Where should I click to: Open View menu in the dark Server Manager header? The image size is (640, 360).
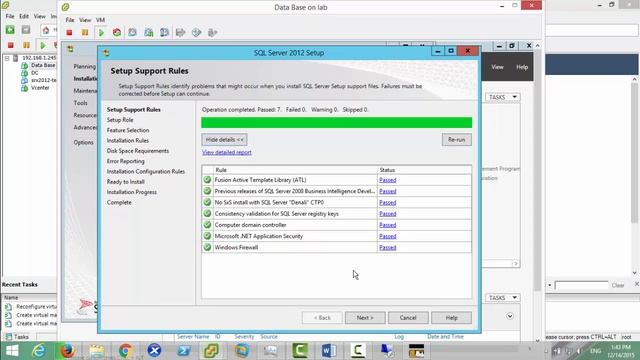497,67
